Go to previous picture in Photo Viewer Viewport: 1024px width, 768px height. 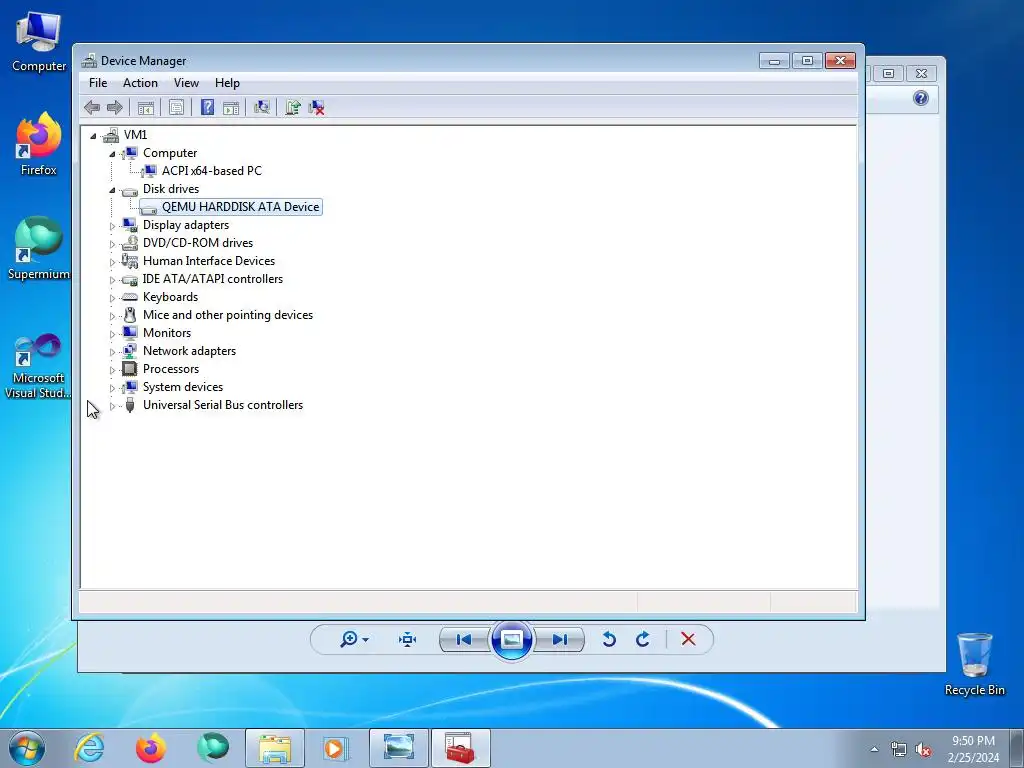tap(464, 639)
